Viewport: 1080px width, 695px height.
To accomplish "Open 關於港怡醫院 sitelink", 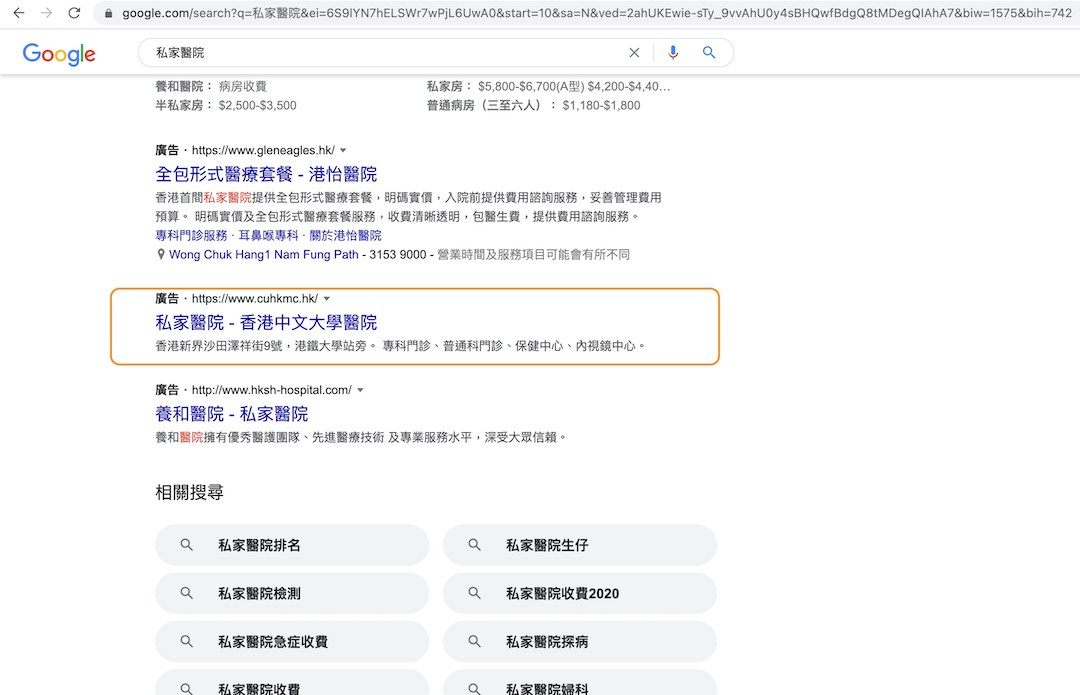I will [x=345, y=236].
